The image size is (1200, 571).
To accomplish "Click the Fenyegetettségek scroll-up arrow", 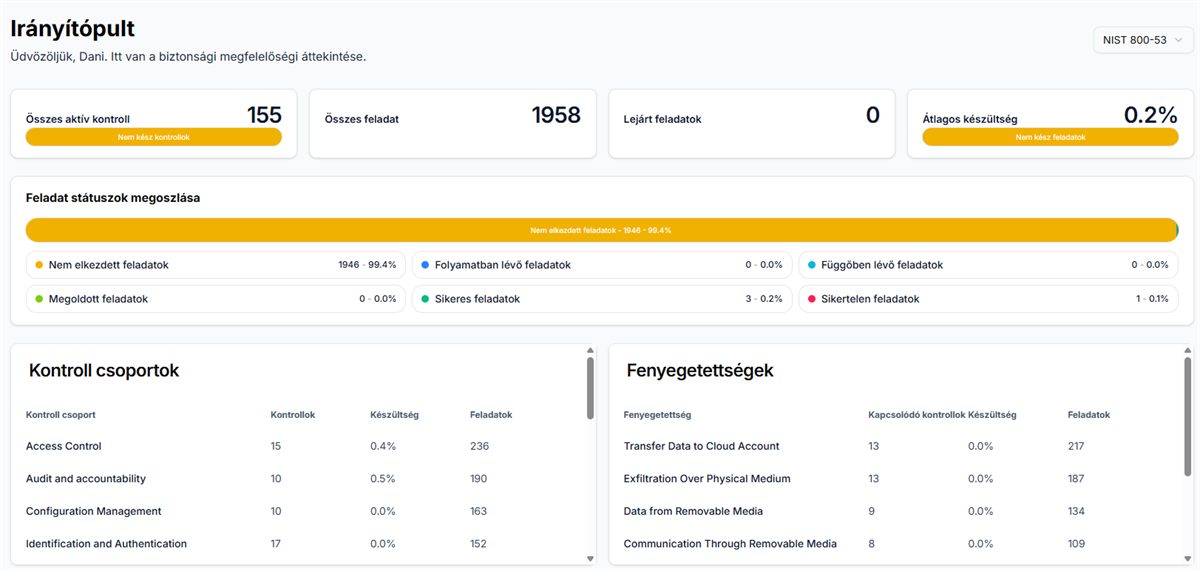I will click(x=1187, y=351).
